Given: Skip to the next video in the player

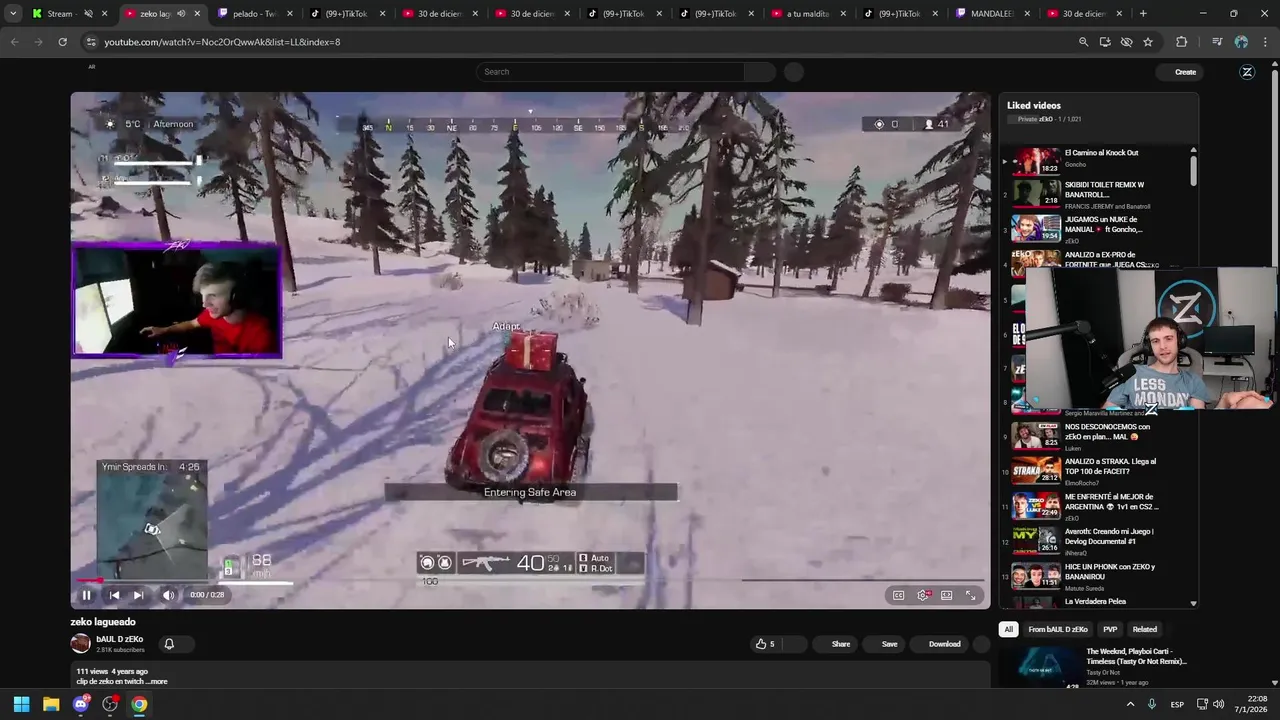Looking at the screenshot, I should pos(138,595).
